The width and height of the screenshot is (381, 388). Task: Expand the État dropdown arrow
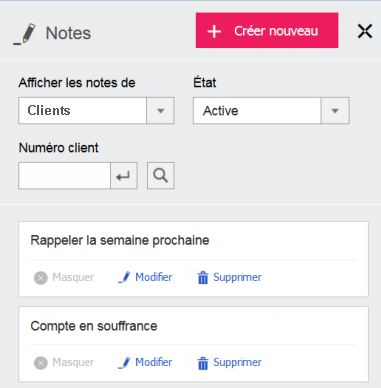pos(335,111)
